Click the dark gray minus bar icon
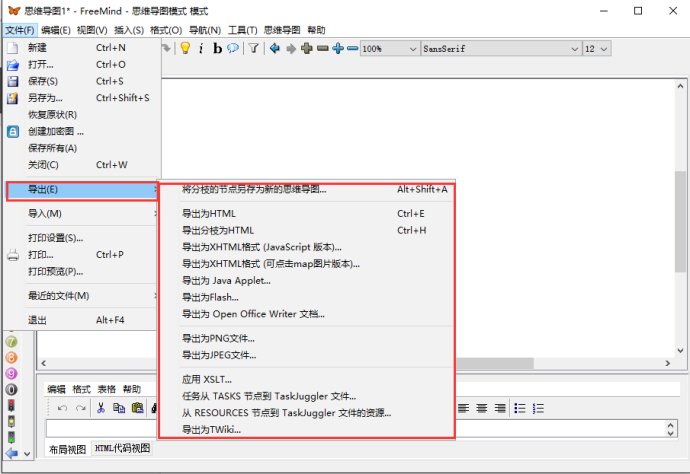The image size is (690, 474). coord(323,48)
